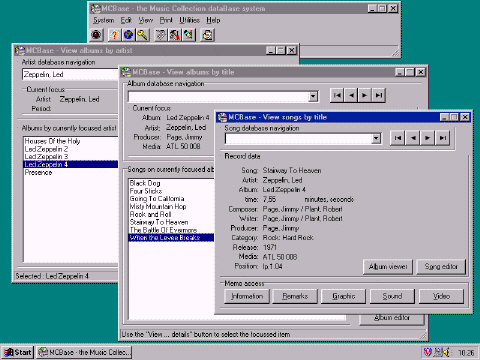The height and width of the screenshot is (360, 480).
Task: Expand the Album database navigation dropdown
Action: [x=313, y=97]
